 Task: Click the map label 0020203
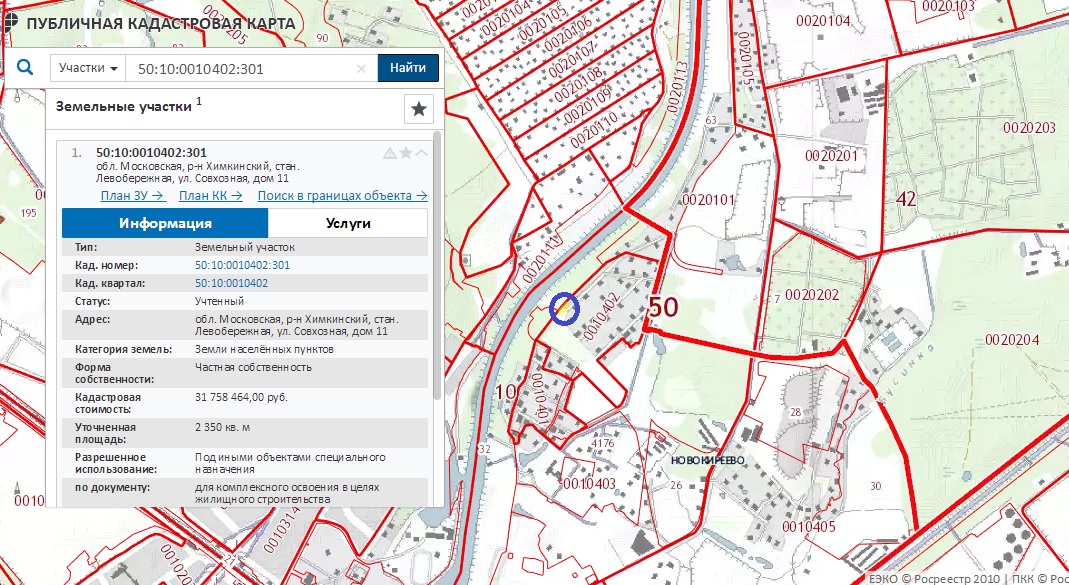[1029, 127]
